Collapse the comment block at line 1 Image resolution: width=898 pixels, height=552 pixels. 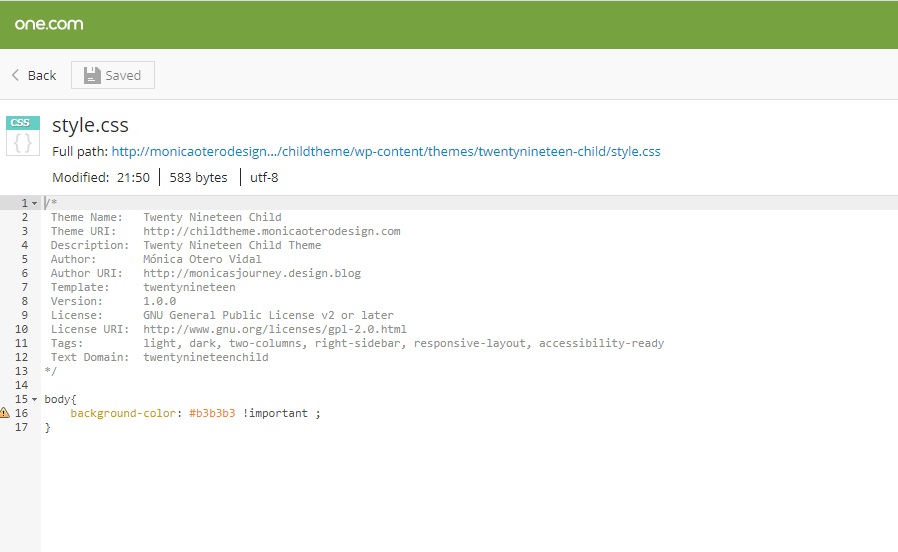35,203
